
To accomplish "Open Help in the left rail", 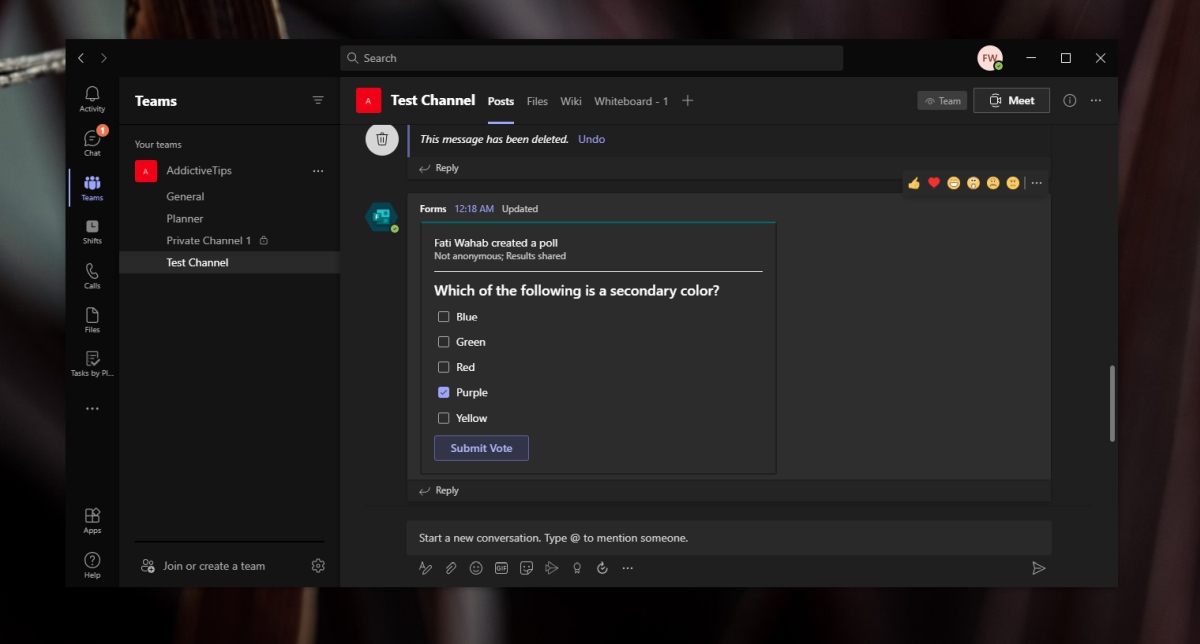I will (92, 565).
